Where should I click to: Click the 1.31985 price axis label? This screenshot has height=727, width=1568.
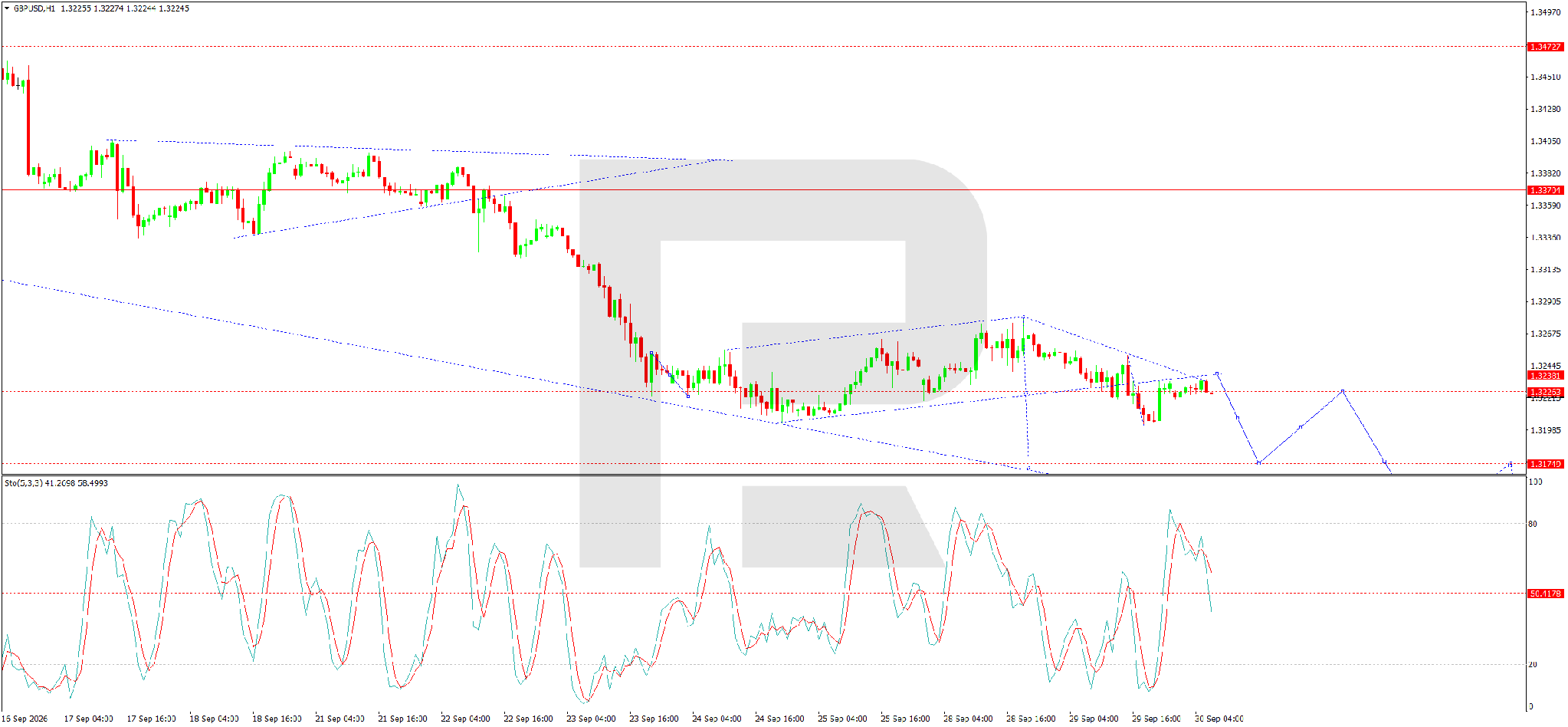tap(1545, 430)
